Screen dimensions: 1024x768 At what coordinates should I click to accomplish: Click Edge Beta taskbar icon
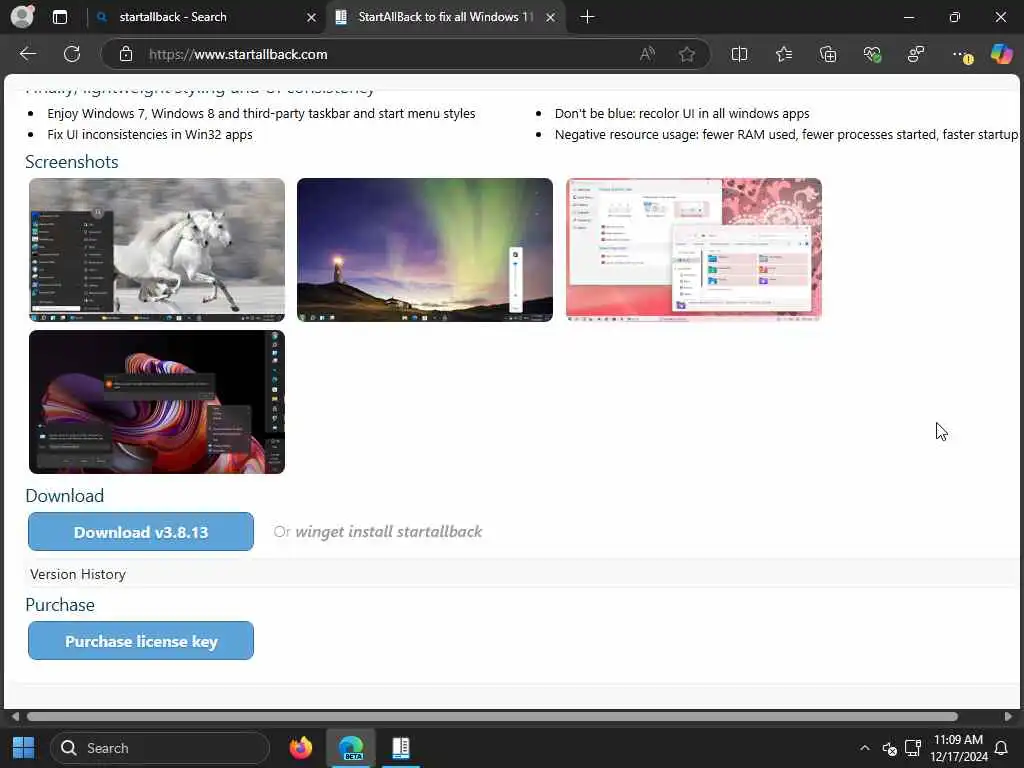[x=351, y=748]
